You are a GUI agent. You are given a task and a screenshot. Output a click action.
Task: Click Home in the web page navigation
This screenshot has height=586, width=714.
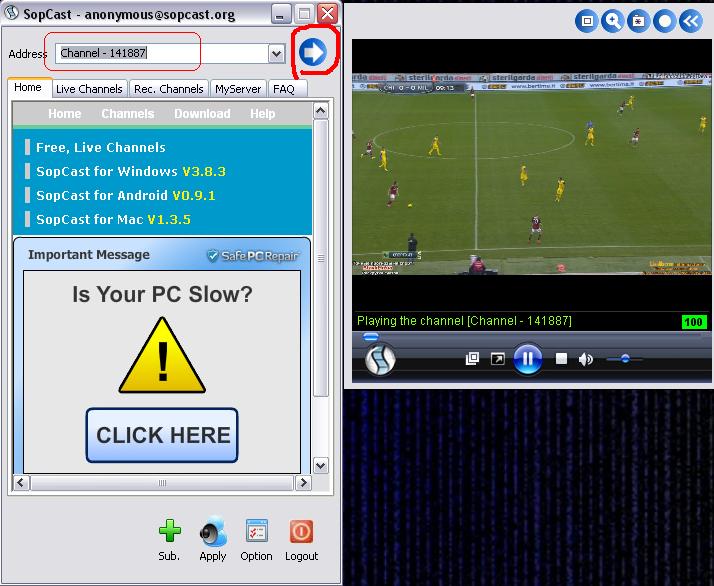(65, 113)
